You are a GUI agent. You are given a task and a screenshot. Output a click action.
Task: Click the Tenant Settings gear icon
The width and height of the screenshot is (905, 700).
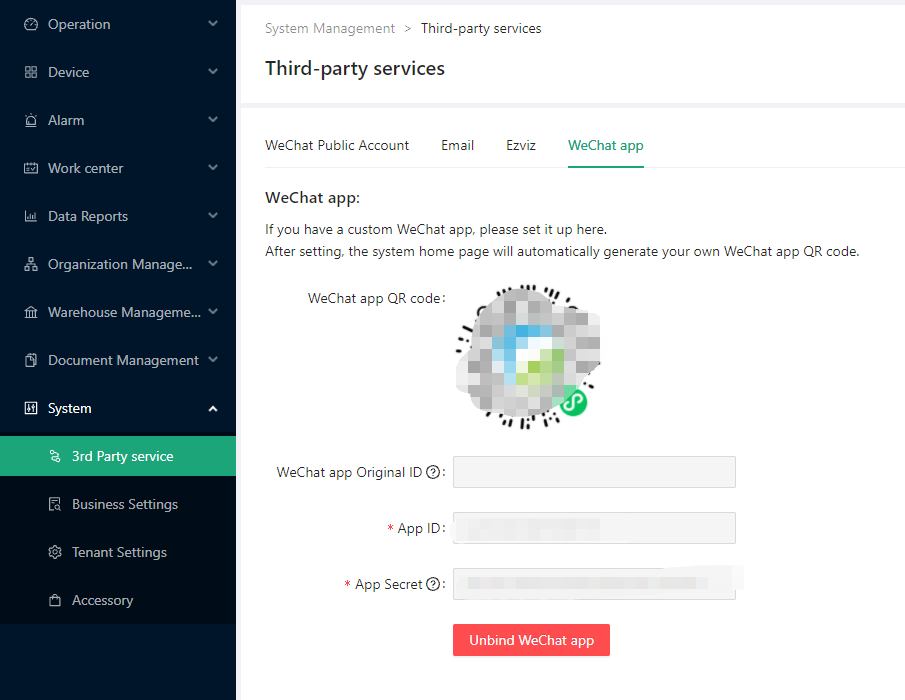pos(55,552)
